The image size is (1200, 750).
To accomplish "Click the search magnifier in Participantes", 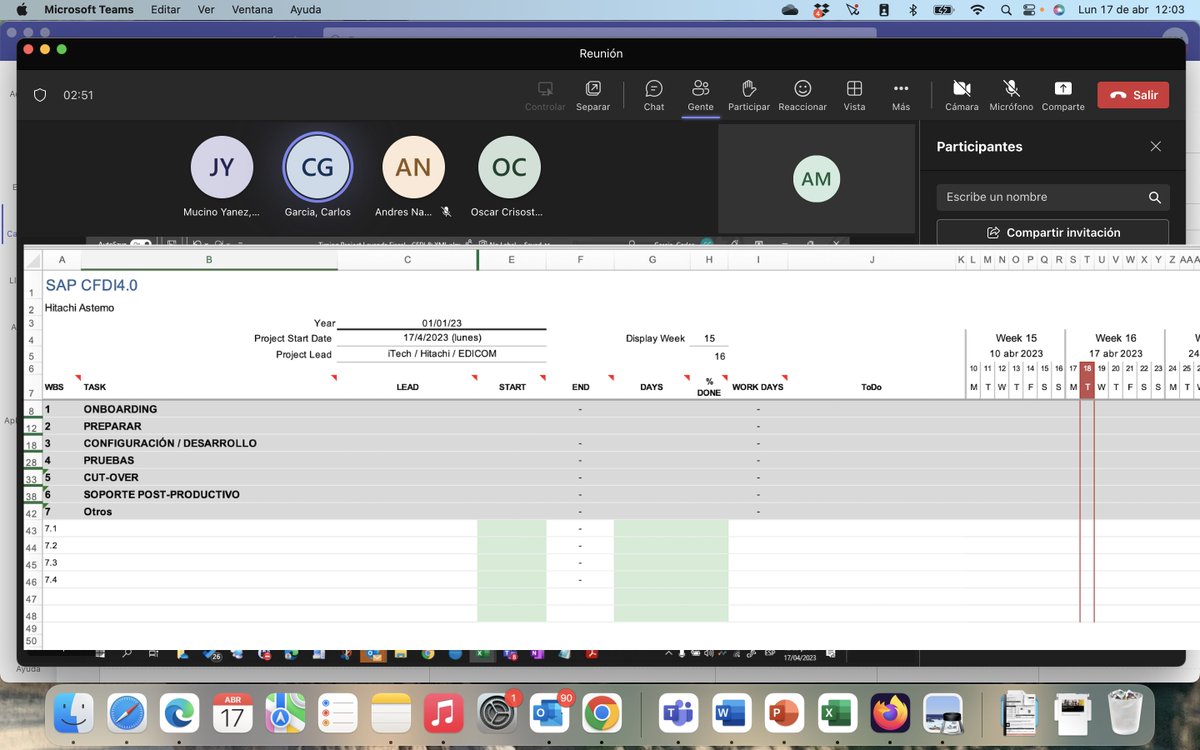I will point(1155,197).
